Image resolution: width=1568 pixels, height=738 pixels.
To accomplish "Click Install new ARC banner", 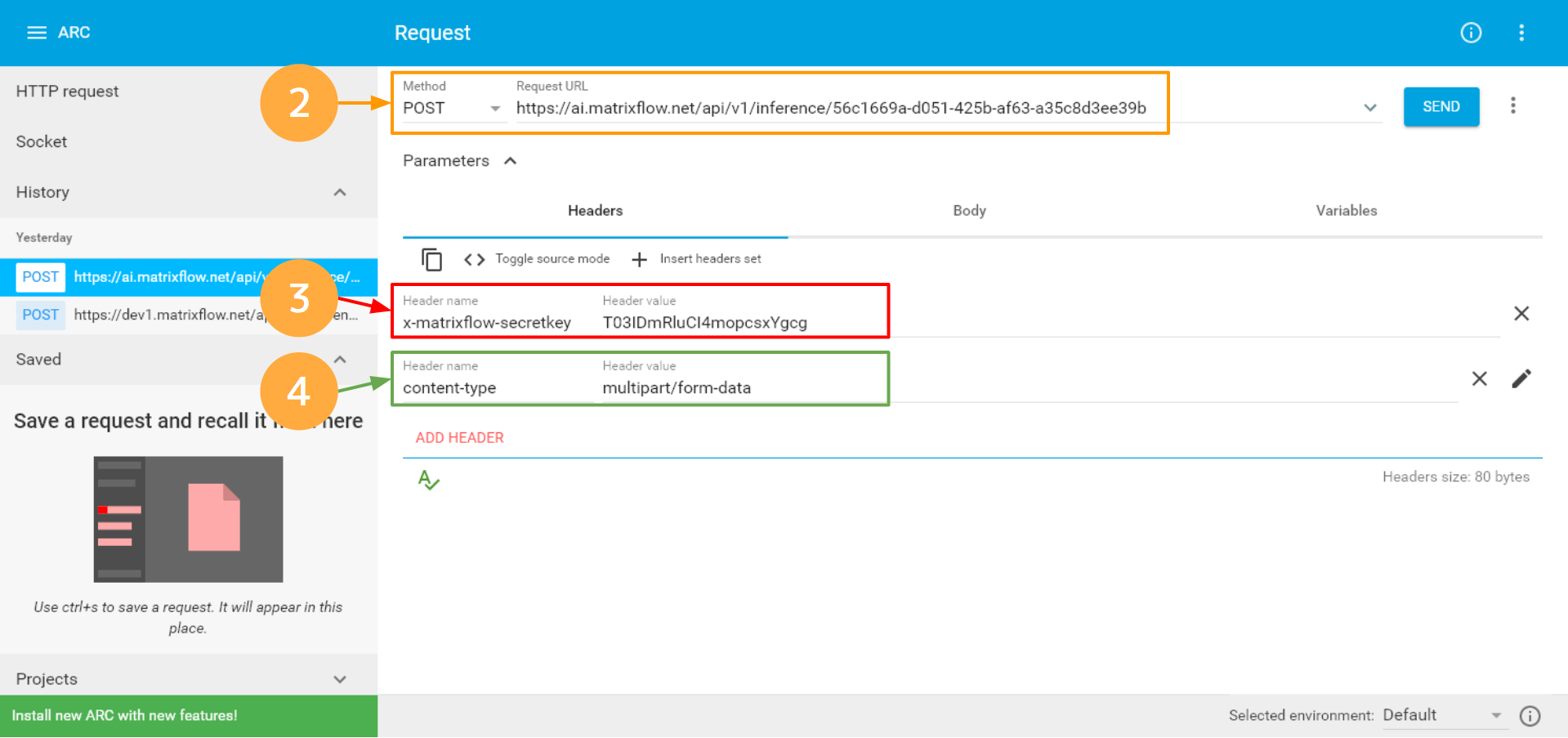I will pos(189,716).
